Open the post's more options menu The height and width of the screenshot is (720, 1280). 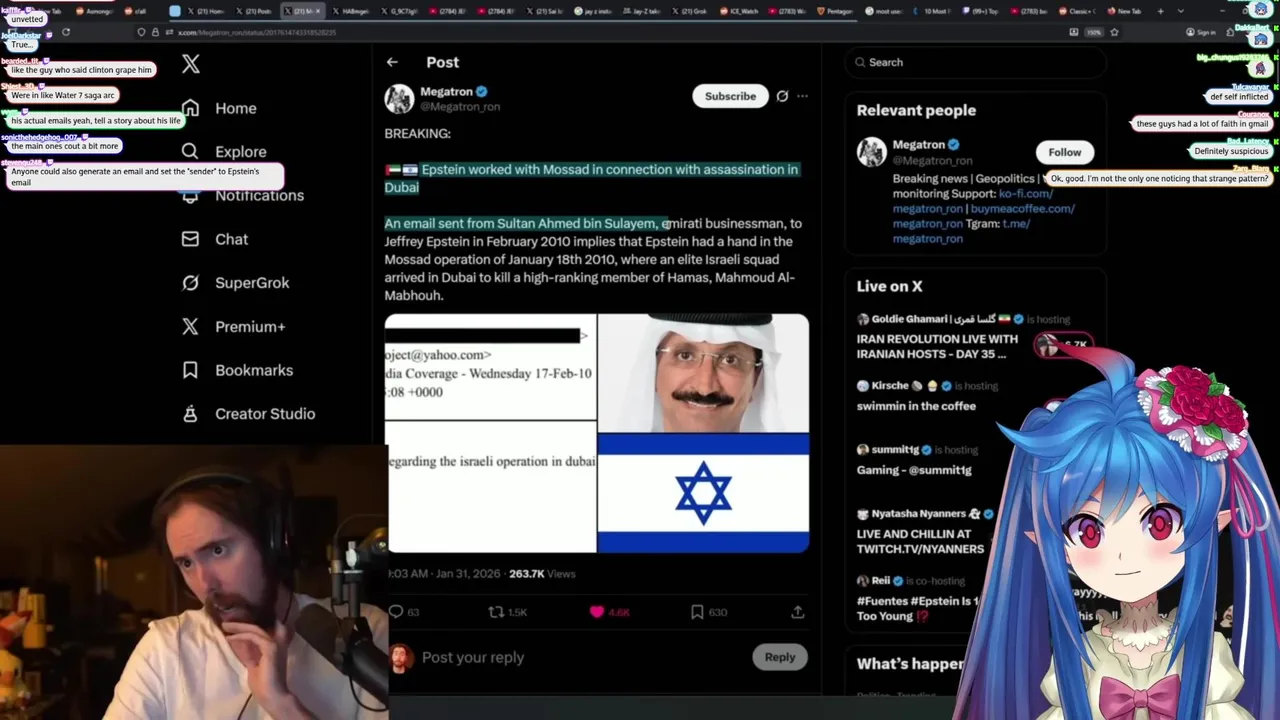click(x=802, y=96)
